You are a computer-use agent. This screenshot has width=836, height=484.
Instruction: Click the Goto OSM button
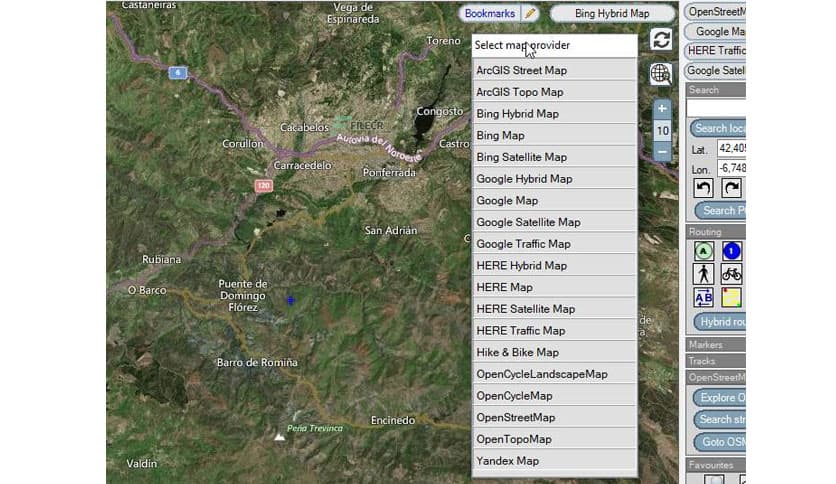(720, 442)
